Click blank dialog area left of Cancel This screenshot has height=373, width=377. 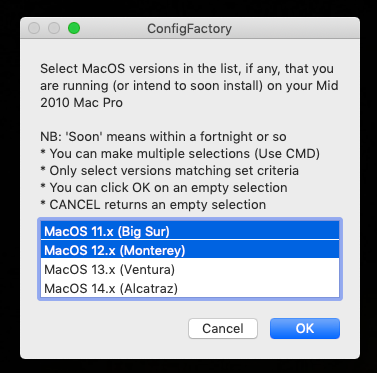point(107,328)
